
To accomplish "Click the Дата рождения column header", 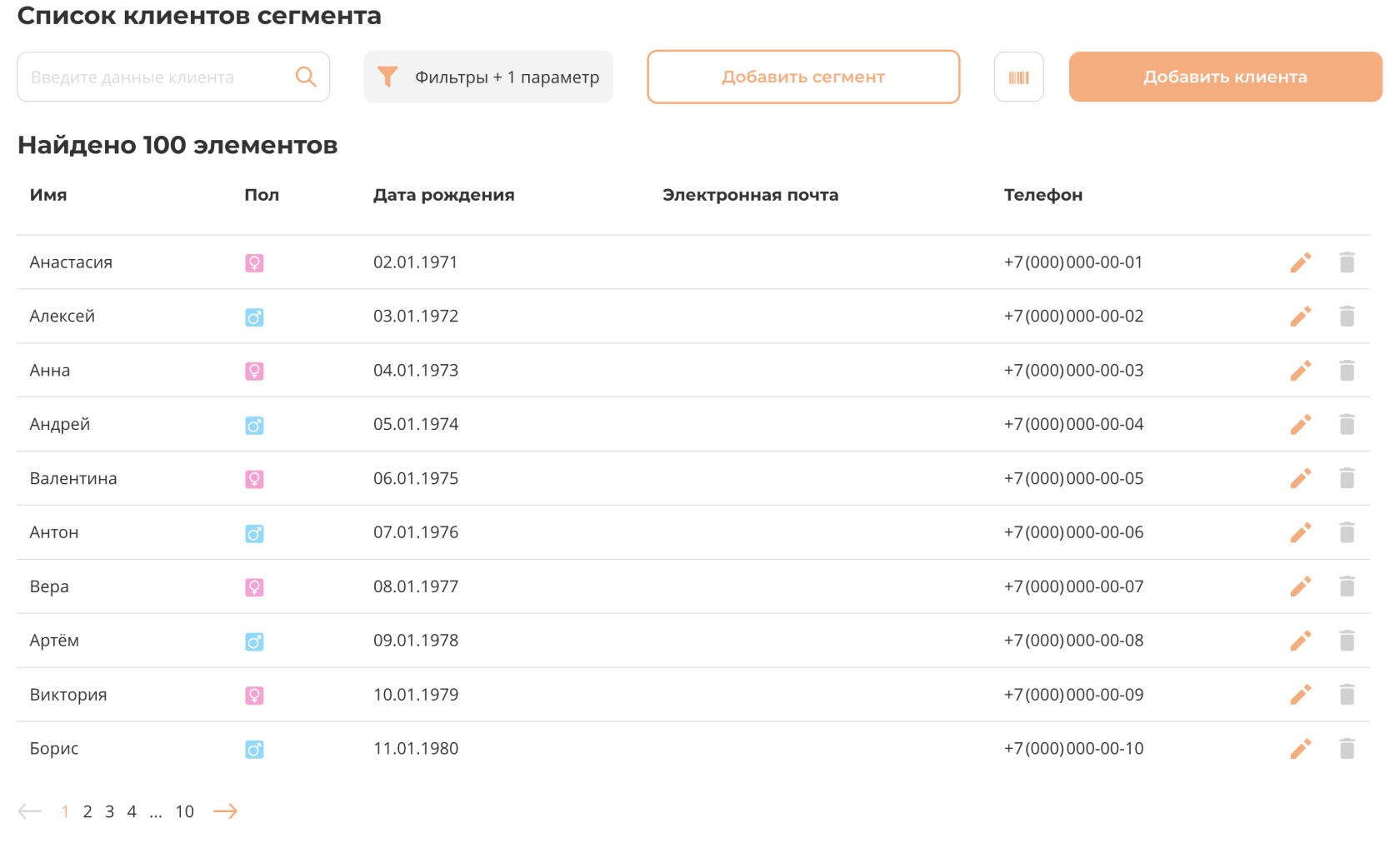I will 443,195.
